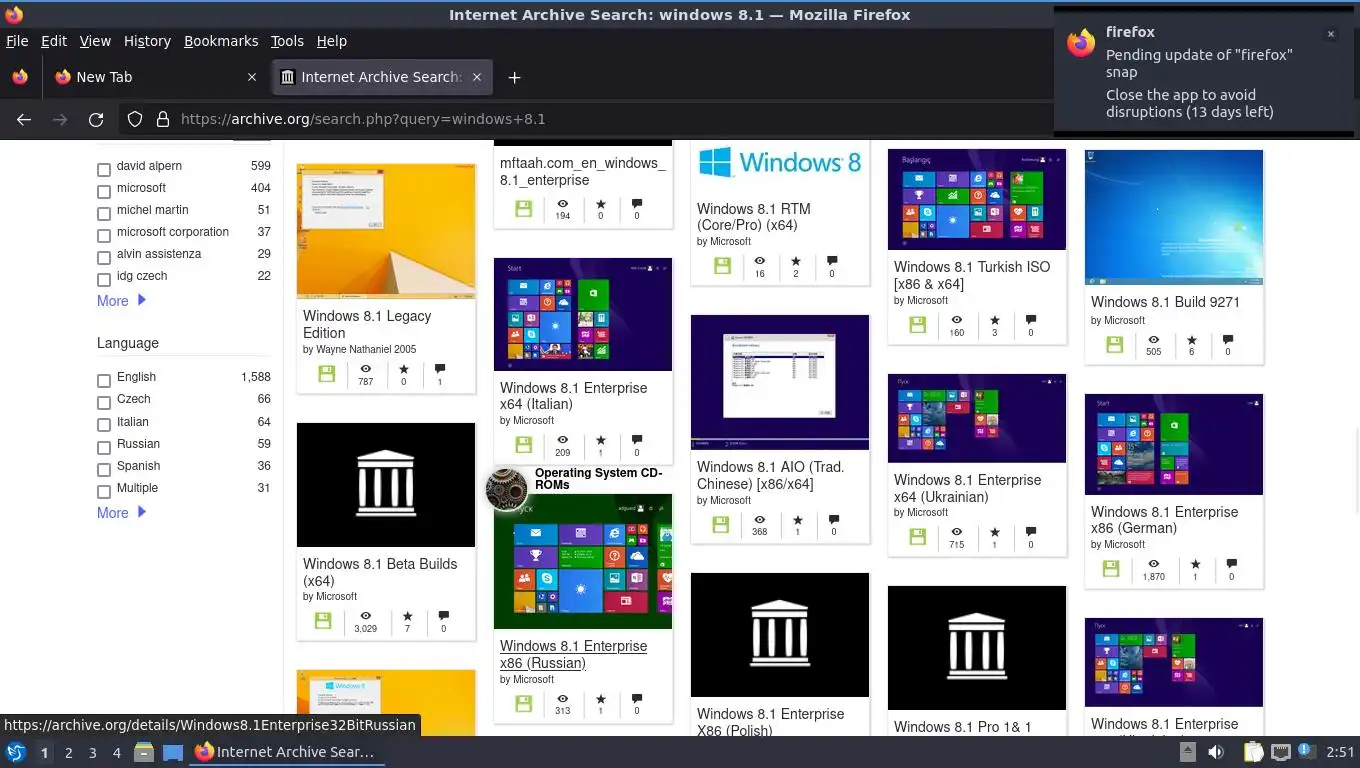
Task: Check the Spanish language filter
Action: [104, 470]
